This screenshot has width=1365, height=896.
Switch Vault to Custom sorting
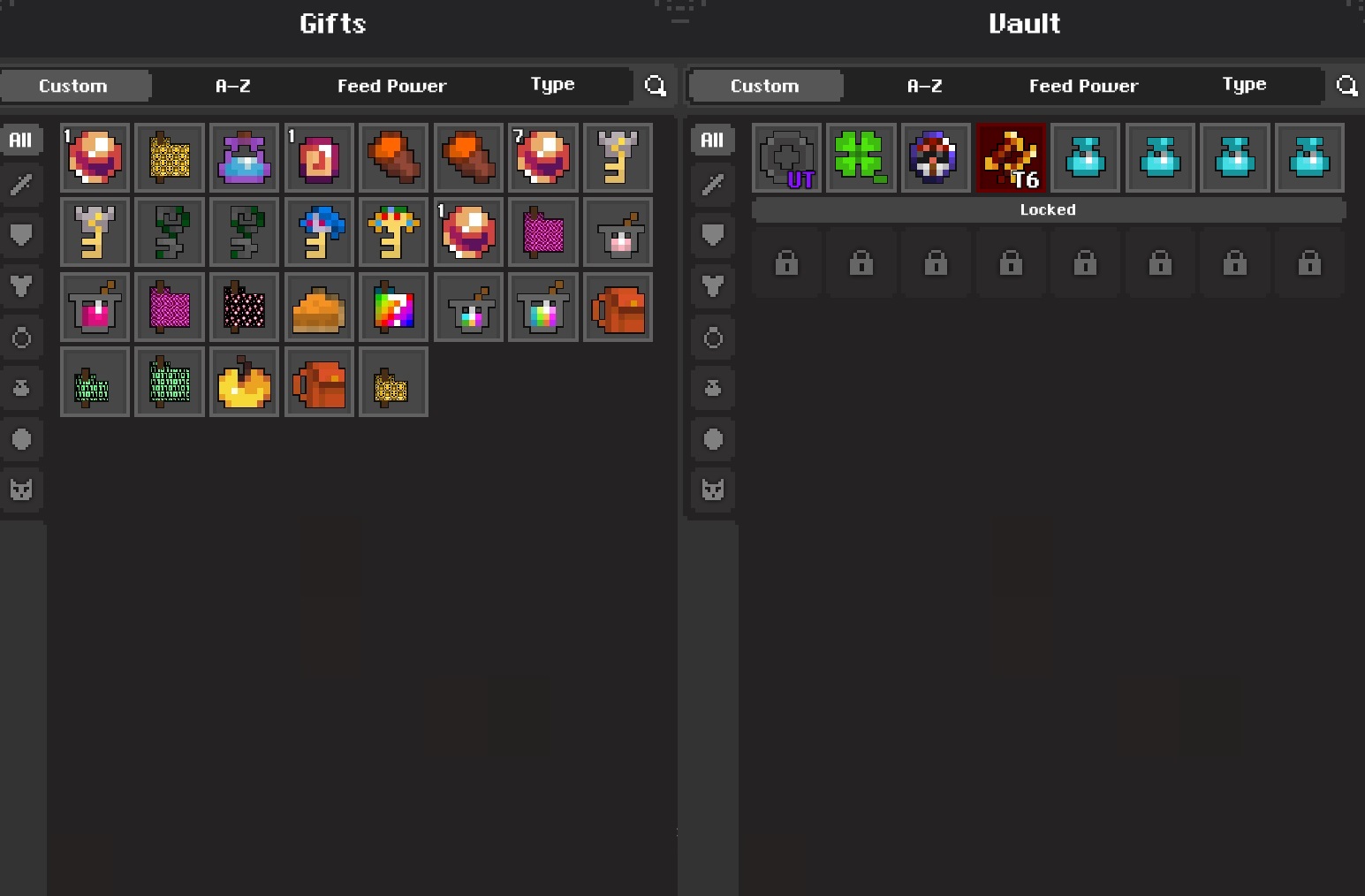pyautogui.click(x=765, y=86)
